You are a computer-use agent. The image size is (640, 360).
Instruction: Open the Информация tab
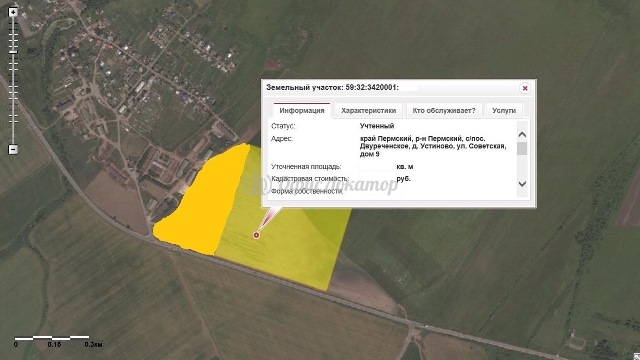pos(302,111)
